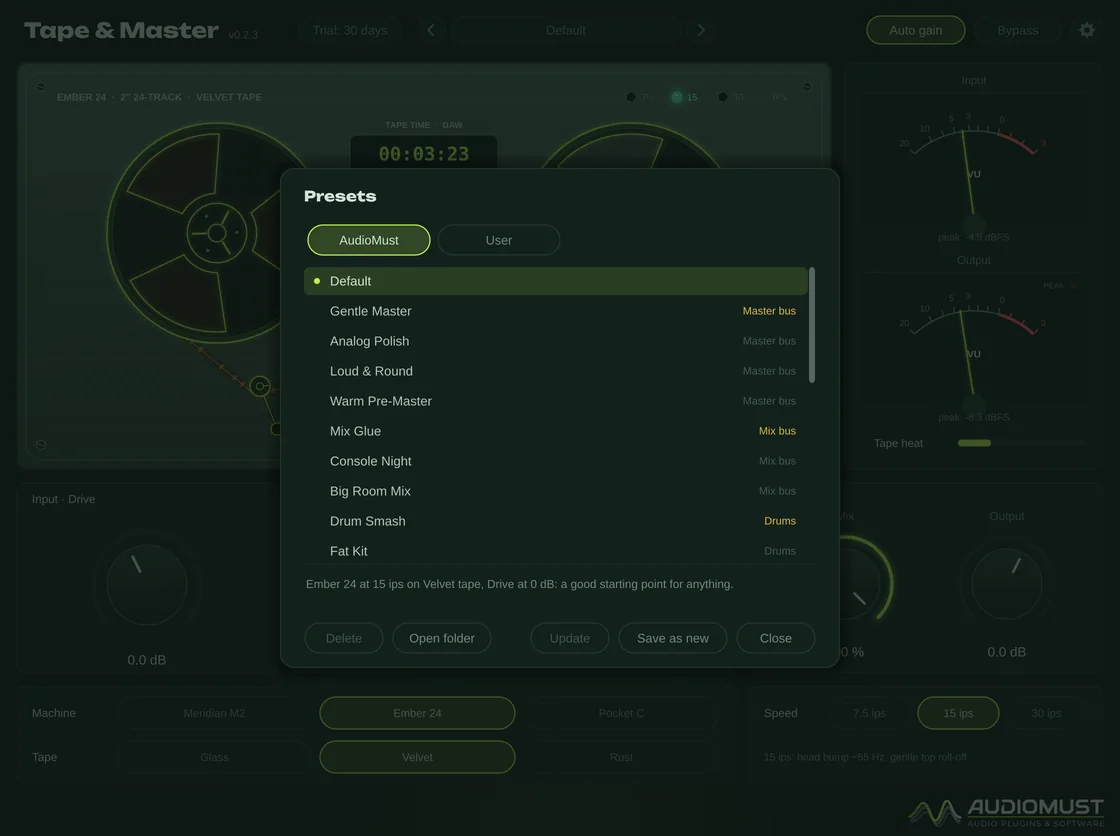Select the Mix Glue preset
Screen dimensions: 1120x836
[556, 431]
